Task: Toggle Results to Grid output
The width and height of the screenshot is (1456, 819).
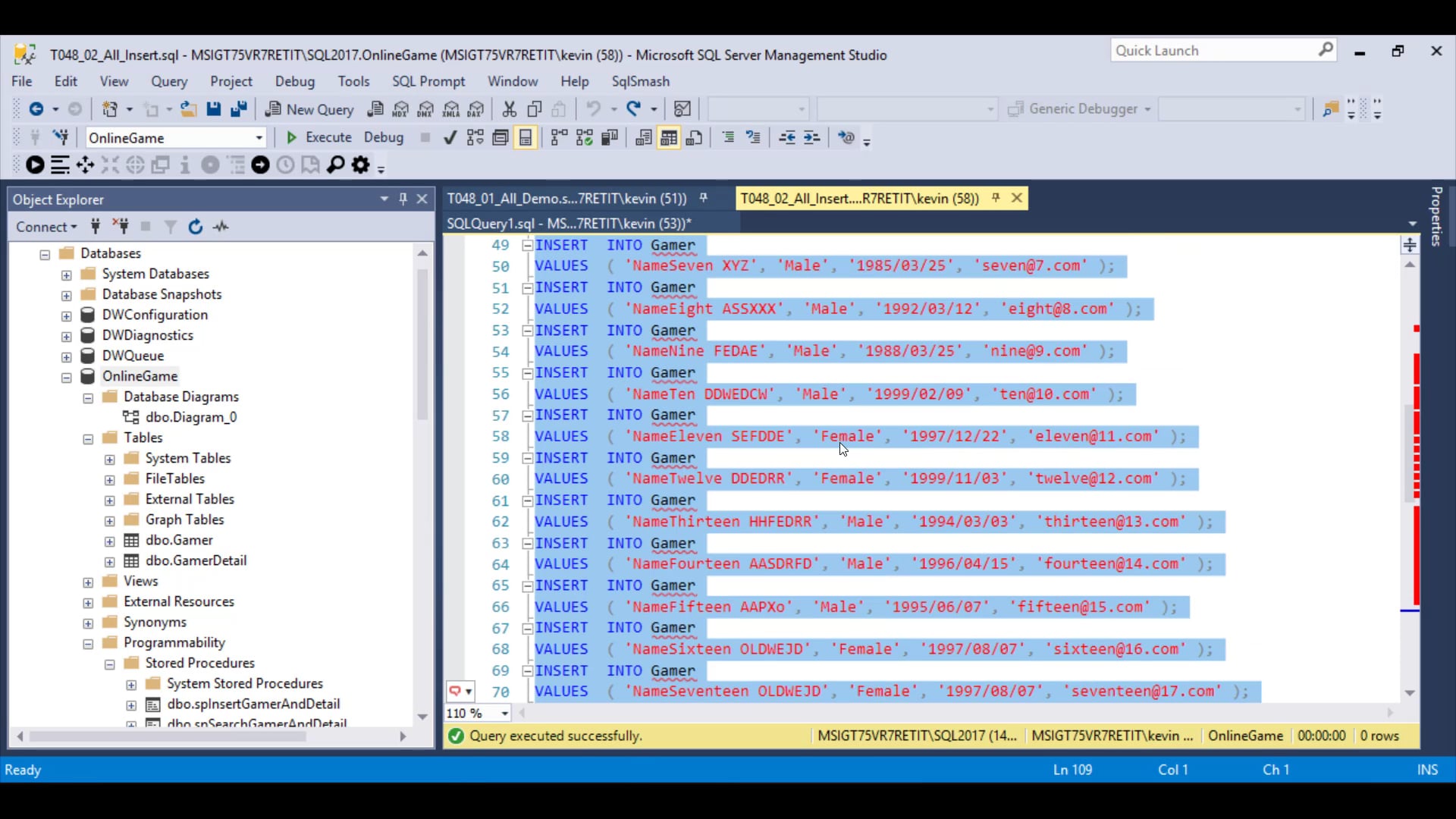Action: pos(668,137)
